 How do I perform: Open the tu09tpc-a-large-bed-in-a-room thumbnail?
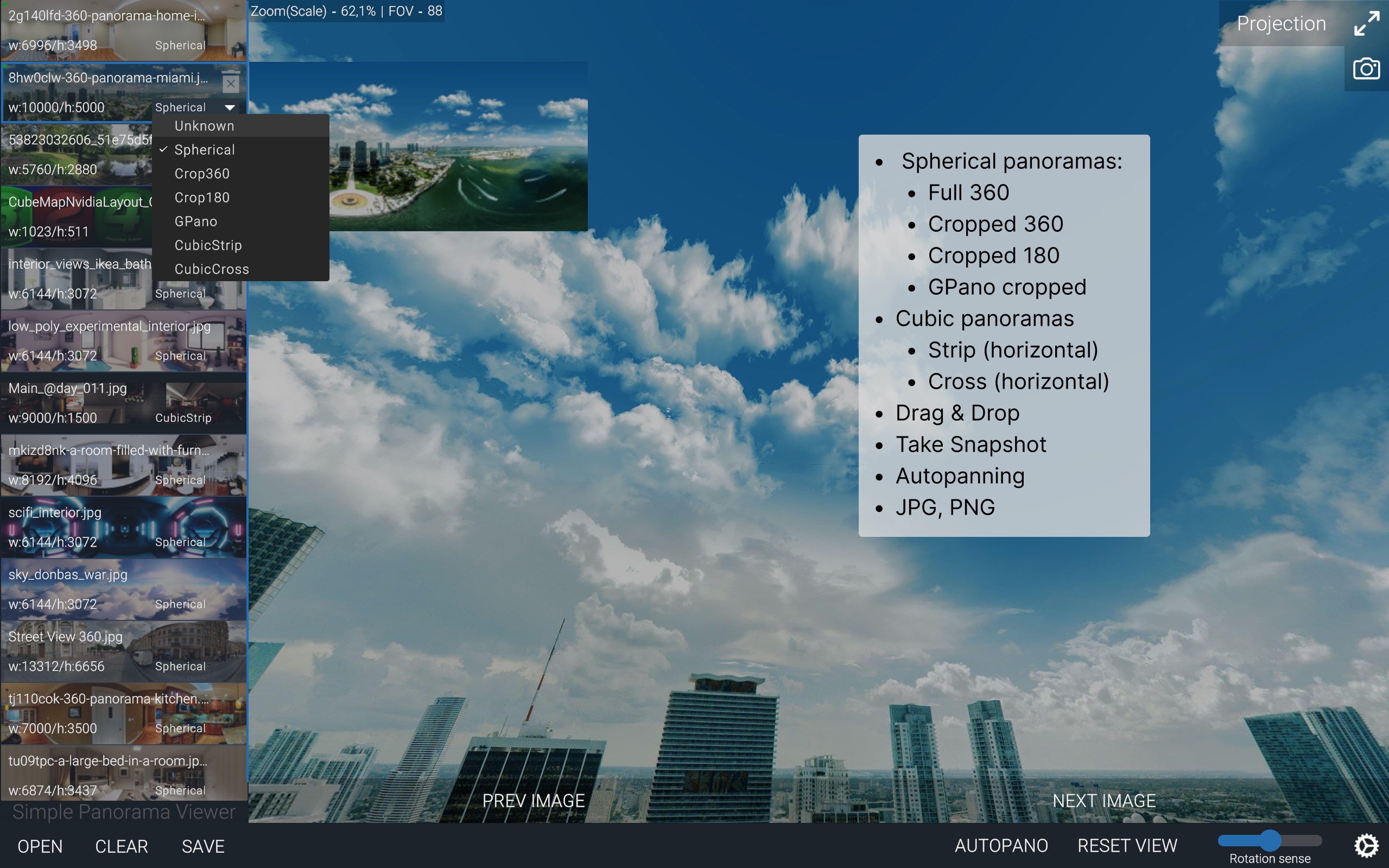(123, 772)
